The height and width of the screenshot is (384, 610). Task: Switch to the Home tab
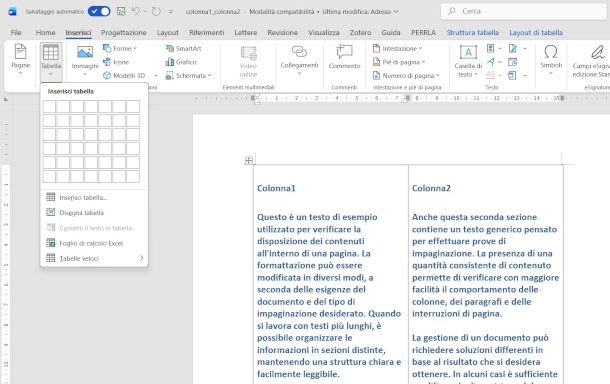click(x=46, y=33)
